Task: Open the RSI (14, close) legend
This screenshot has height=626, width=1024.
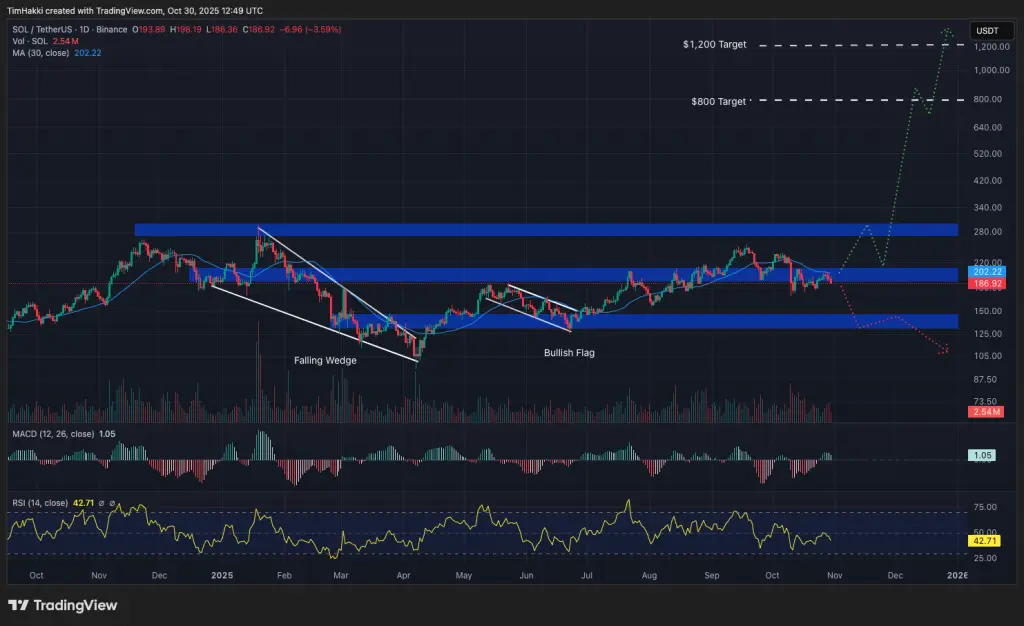Action: click(x=40, y=503)
